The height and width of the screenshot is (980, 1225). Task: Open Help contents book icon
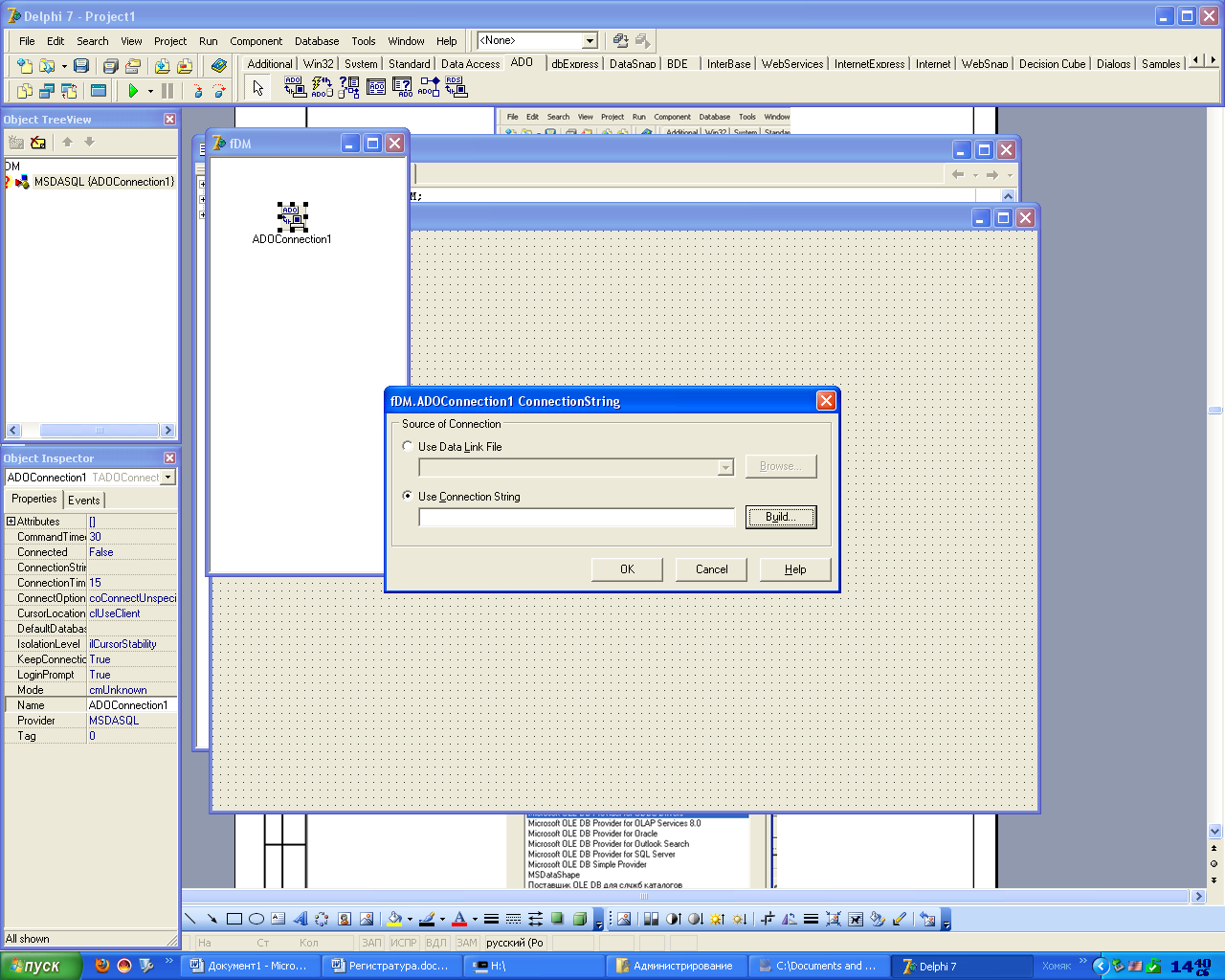click(x=219, y=65)
